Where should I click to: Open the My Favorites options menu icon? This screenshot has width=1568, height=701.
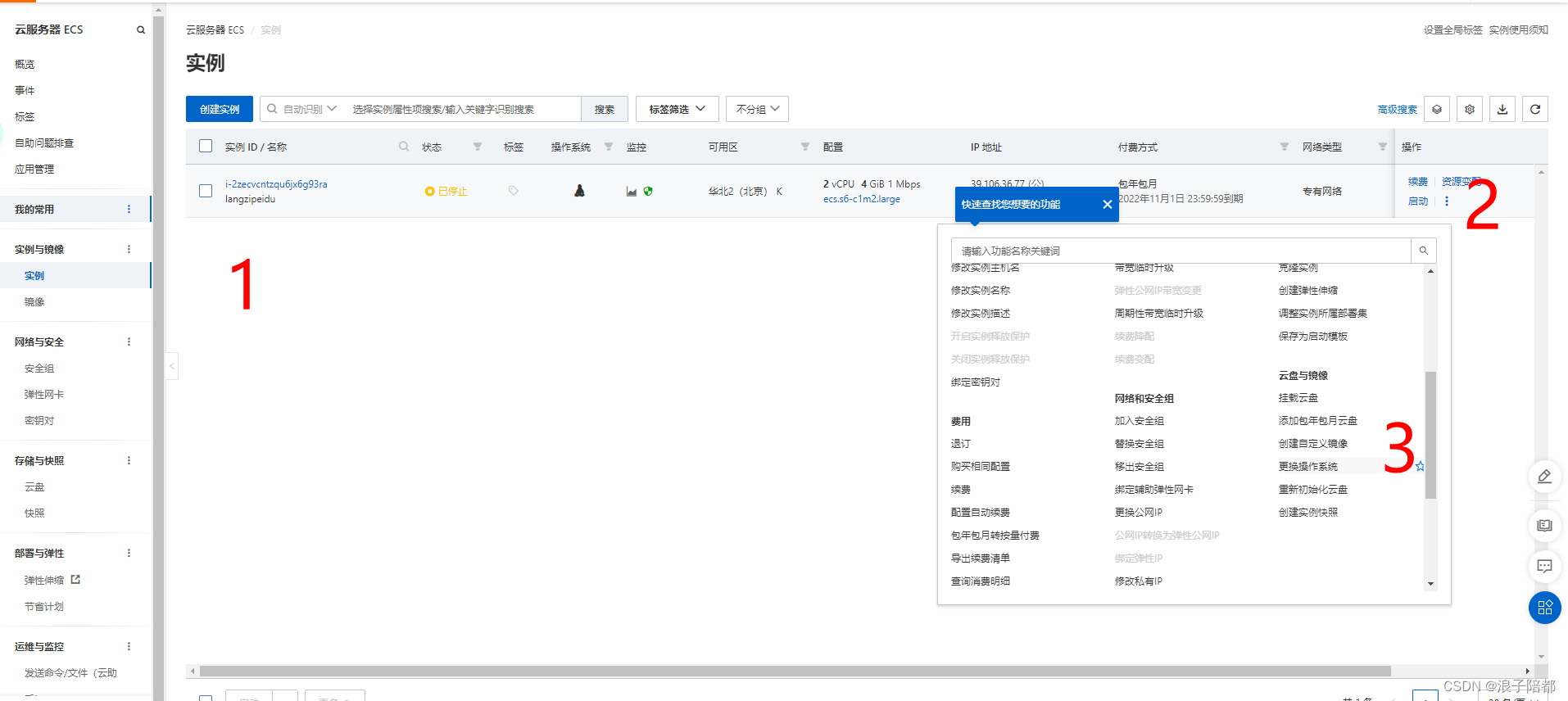(x=129, y=209)
